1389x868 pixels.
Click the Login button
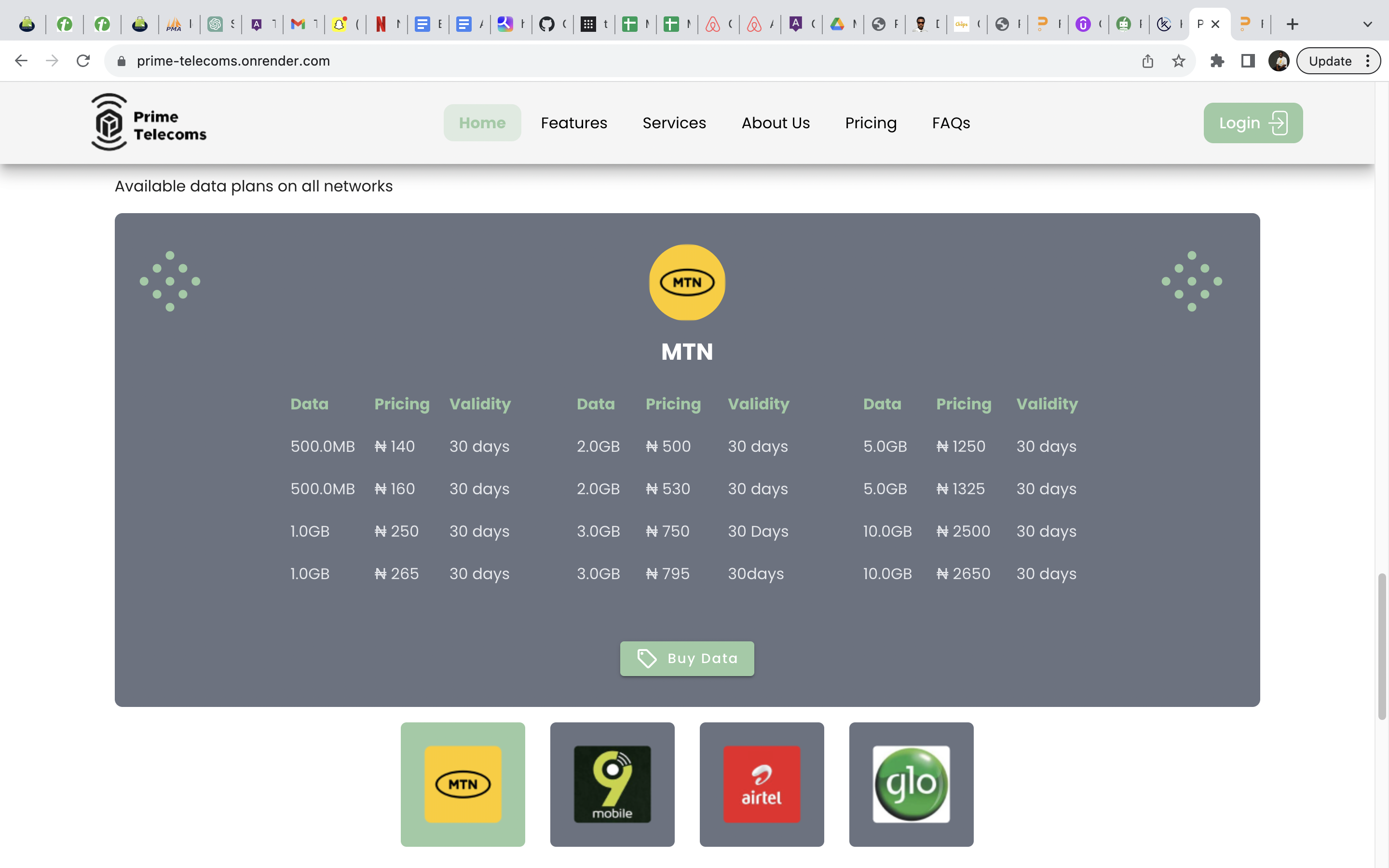[x=1253, y=122]
